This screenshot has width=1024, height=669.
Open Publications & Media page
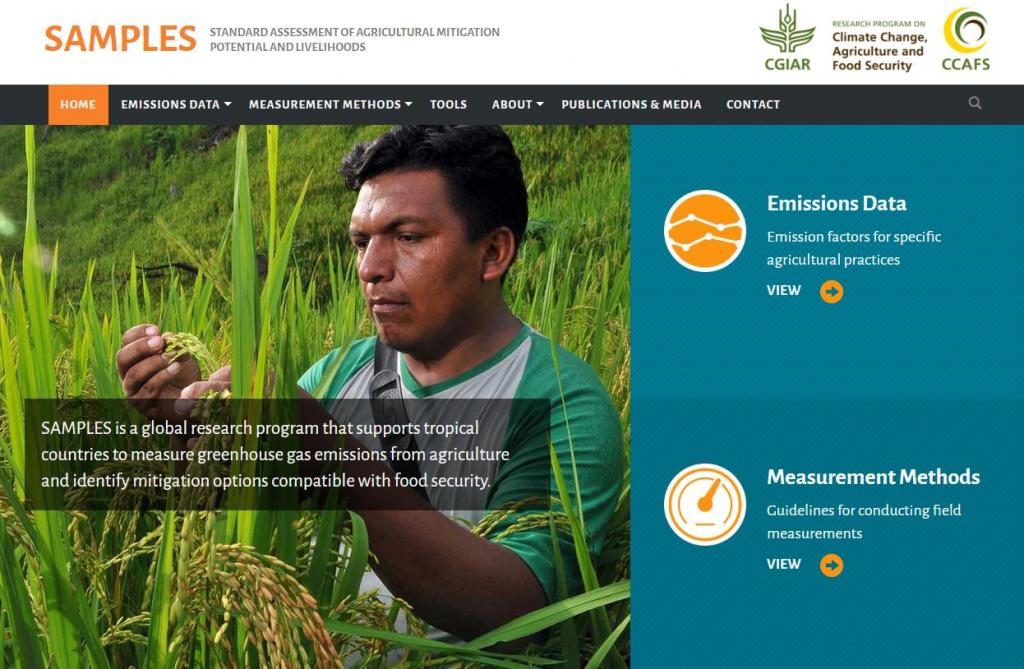[x=631, y=105]
